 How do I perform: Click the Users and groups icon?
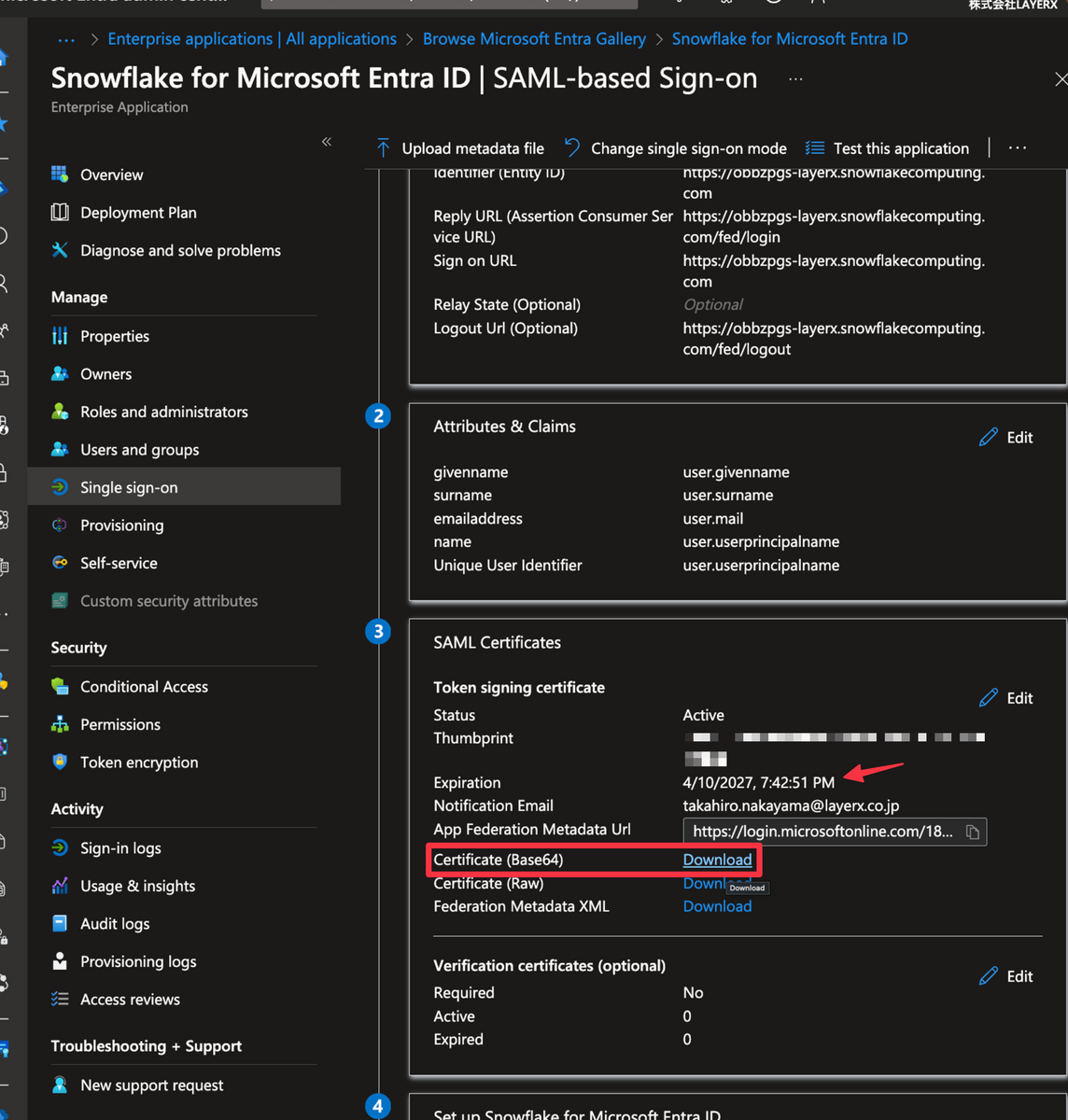60,449
